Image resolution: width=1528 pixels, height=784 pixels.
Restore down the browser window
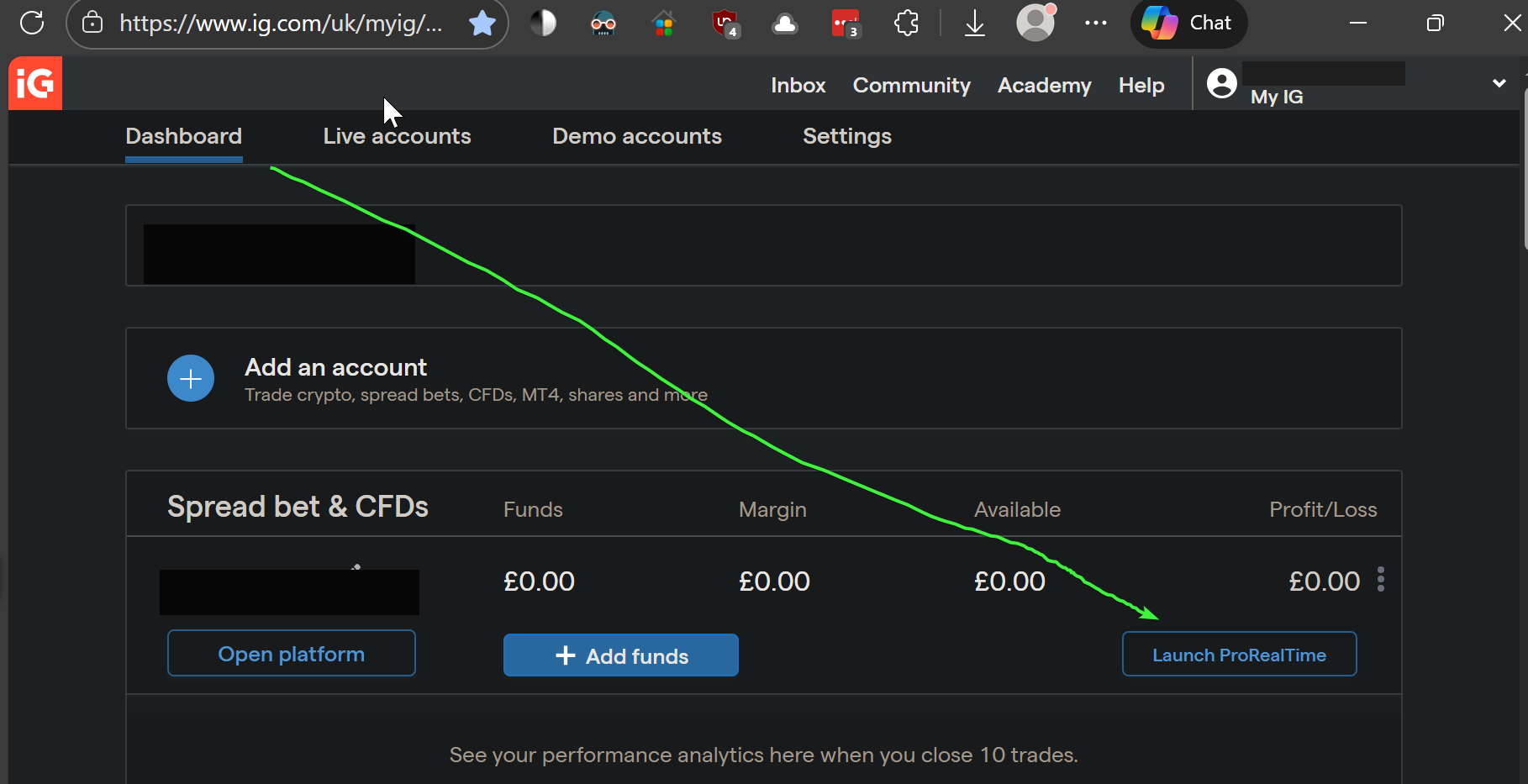pyautogui.click(x=1436, y=23)
